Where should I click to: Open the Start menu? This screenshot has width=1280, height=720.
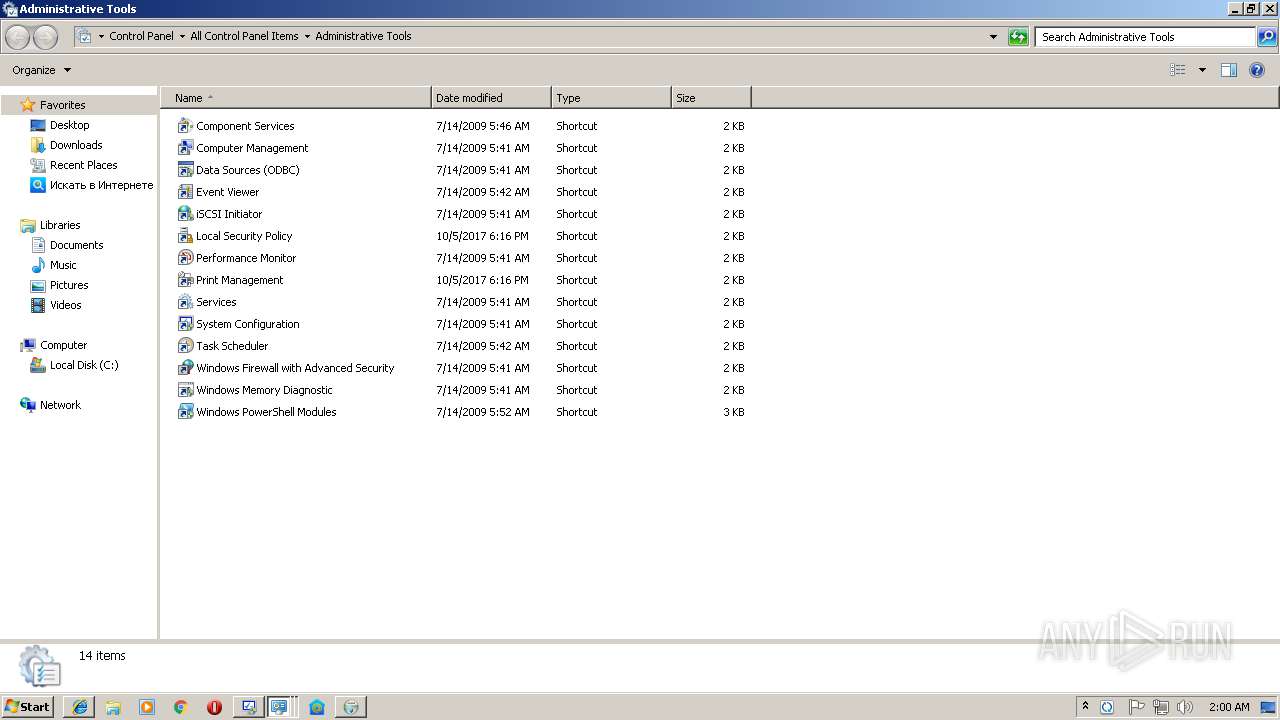(x=27, y=707)
